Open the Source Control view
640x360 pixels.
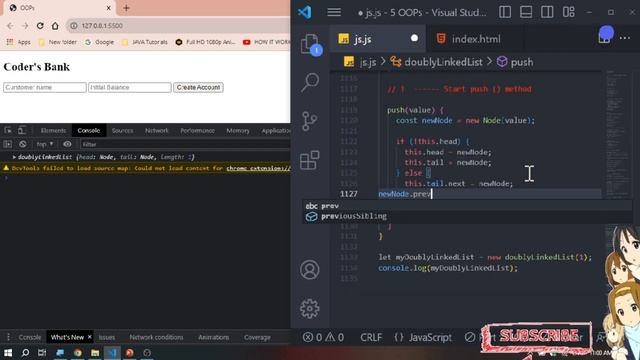pyautogui.click(x=310, y=121)
